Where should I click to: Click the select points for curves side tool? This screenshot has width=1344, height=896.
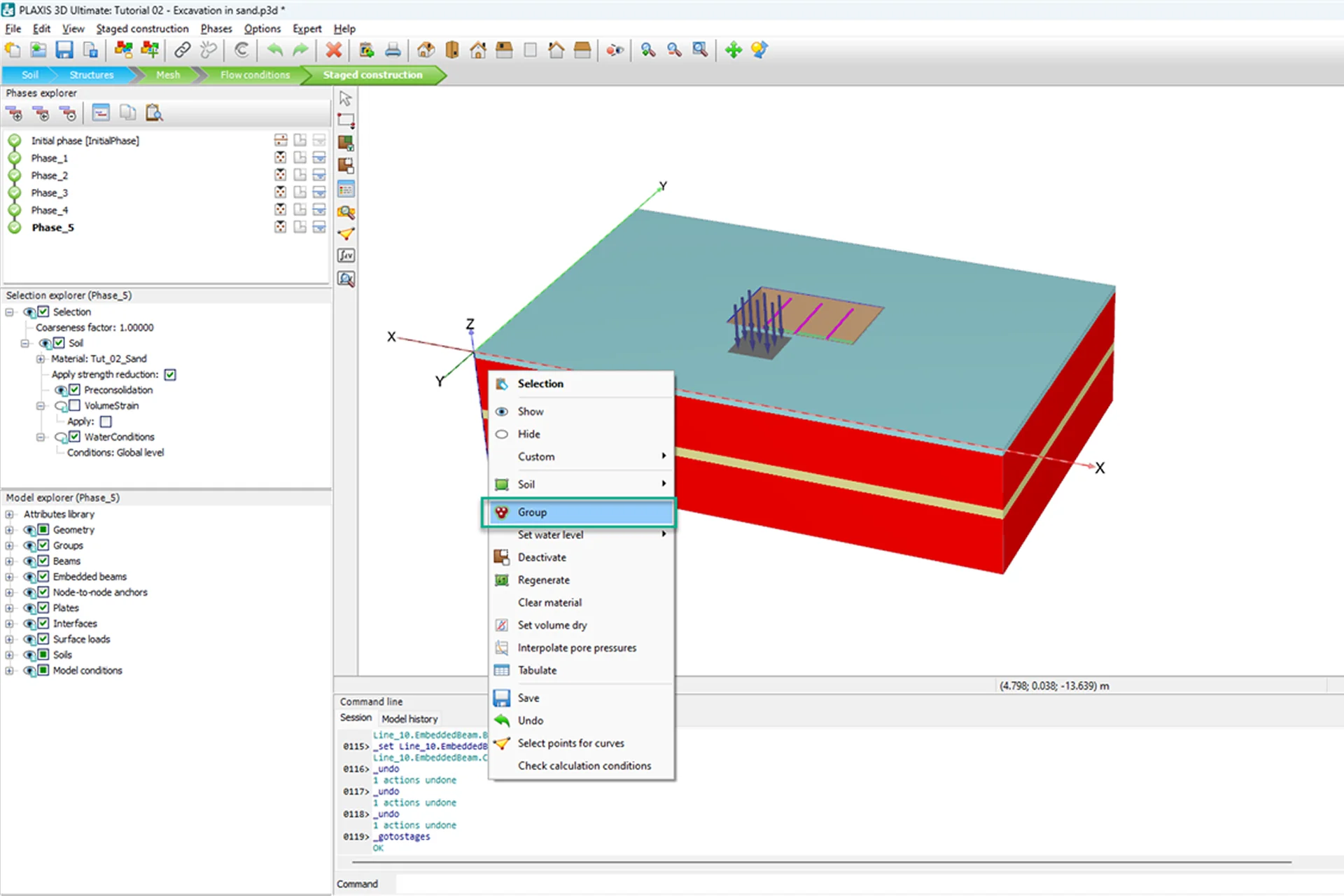(346, 234)
